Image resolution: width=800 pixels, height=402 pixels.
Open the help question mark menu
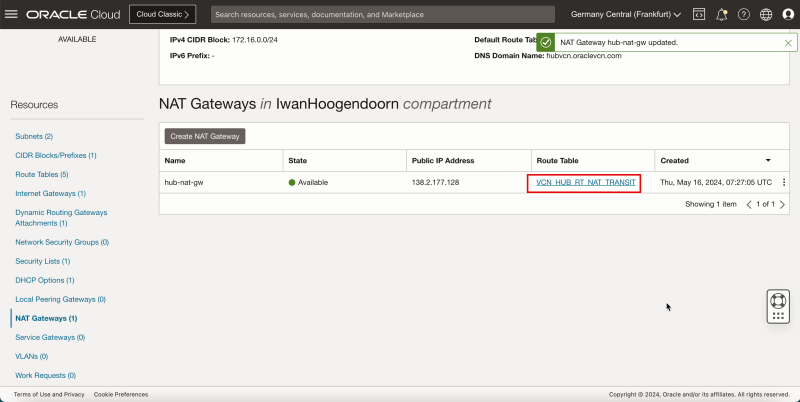tap(744, 15)
